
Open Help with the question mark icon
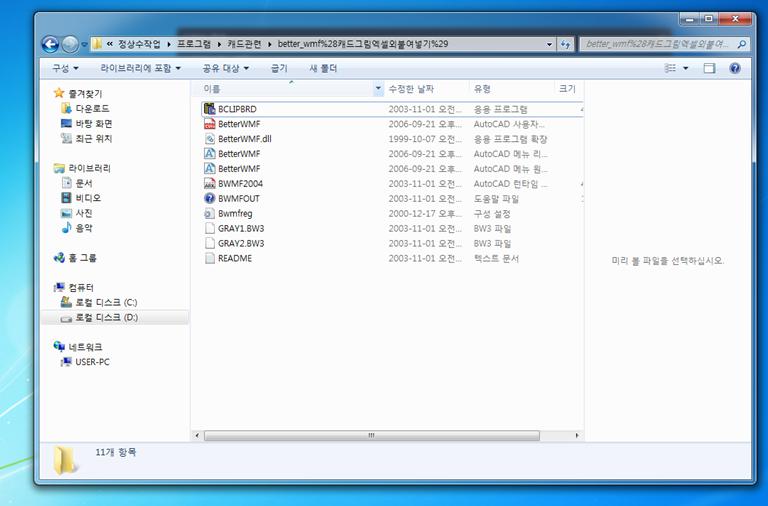[x=735, y=68]
